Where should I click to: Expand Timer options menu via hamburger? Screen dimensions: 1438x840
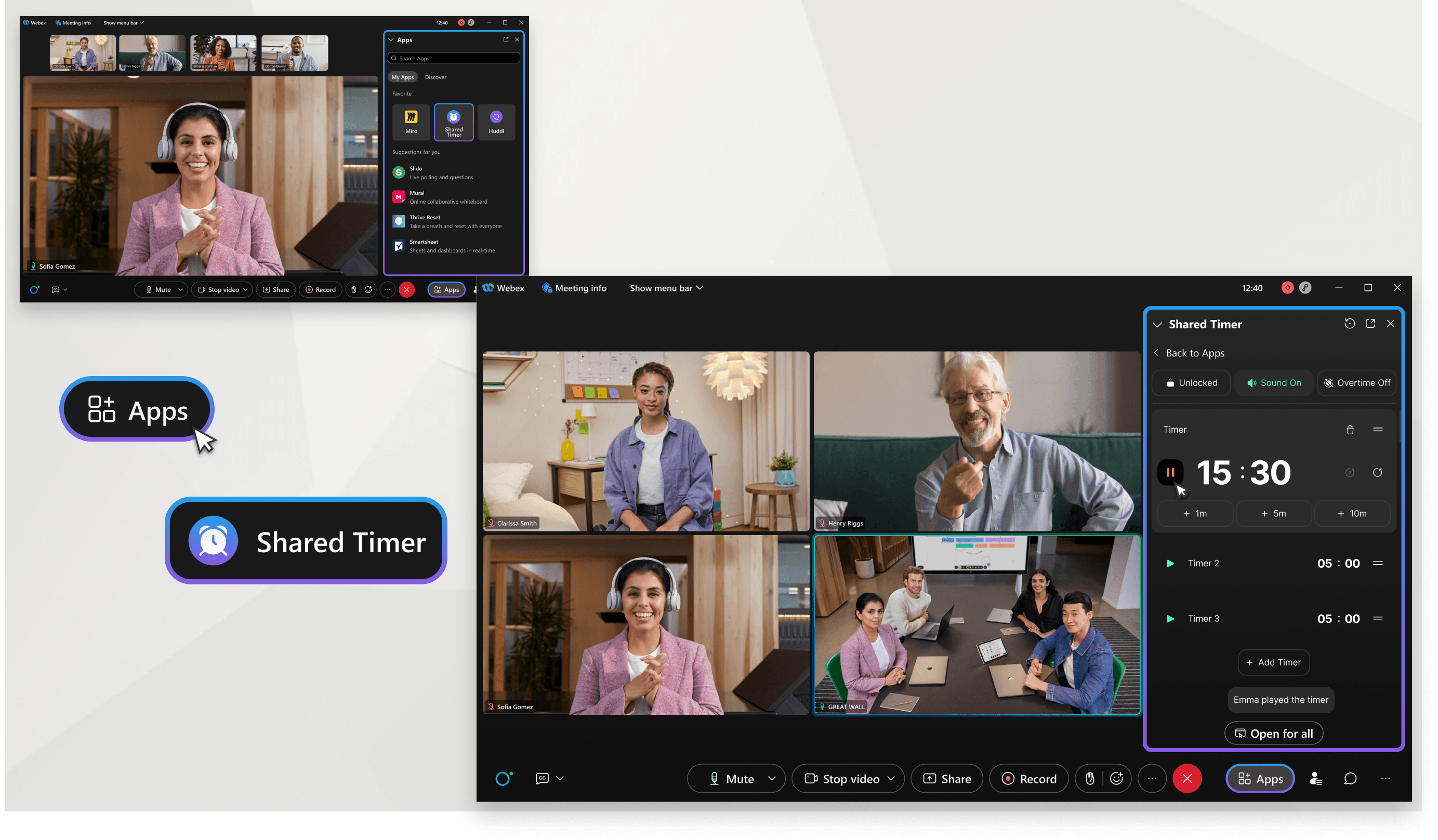[x=1378, y=429]
